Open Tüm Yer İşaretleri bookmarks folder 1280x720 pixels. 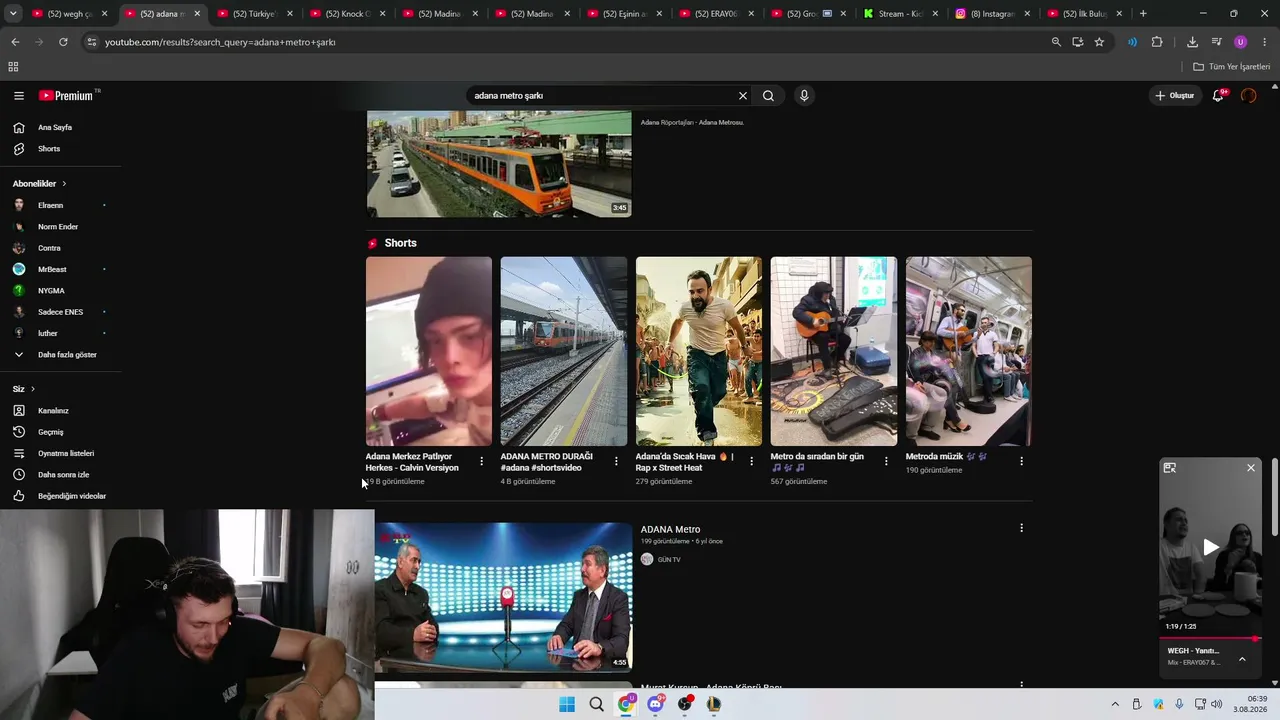(x=1232, y=67)
